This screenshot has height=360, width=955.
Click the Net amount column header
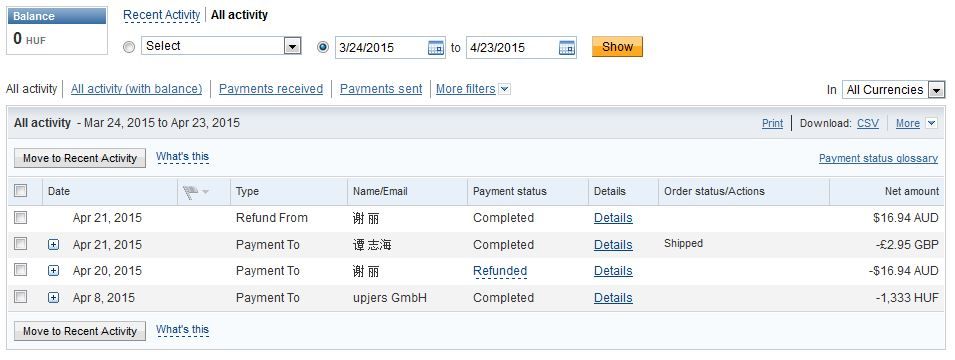[x=912, y=191]
